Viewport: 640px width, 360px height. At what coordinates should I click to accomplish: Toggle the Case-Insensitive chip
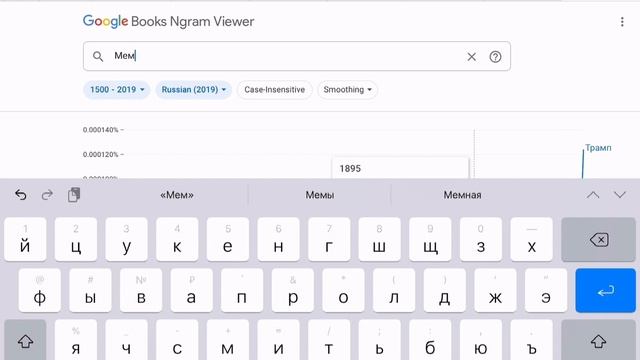[x=274, y=90]
